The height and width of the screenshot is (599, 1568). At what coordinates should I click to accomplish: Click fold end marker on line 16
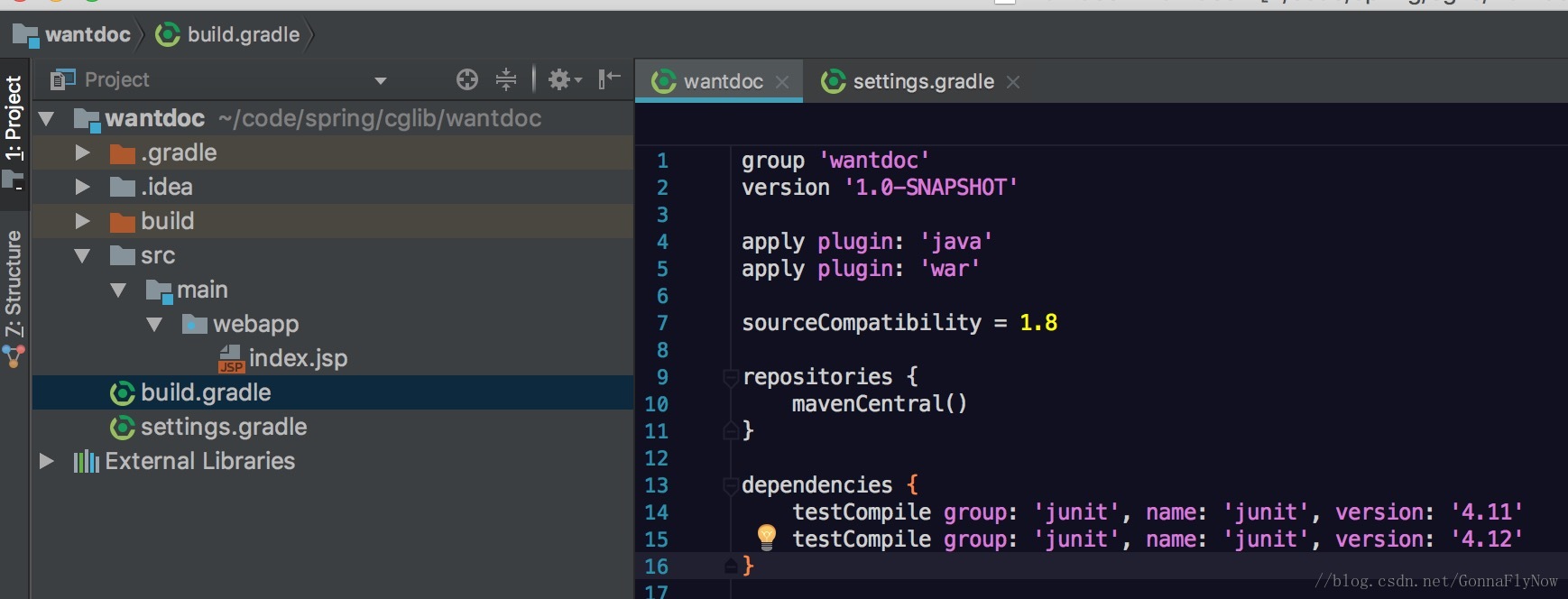731,566
